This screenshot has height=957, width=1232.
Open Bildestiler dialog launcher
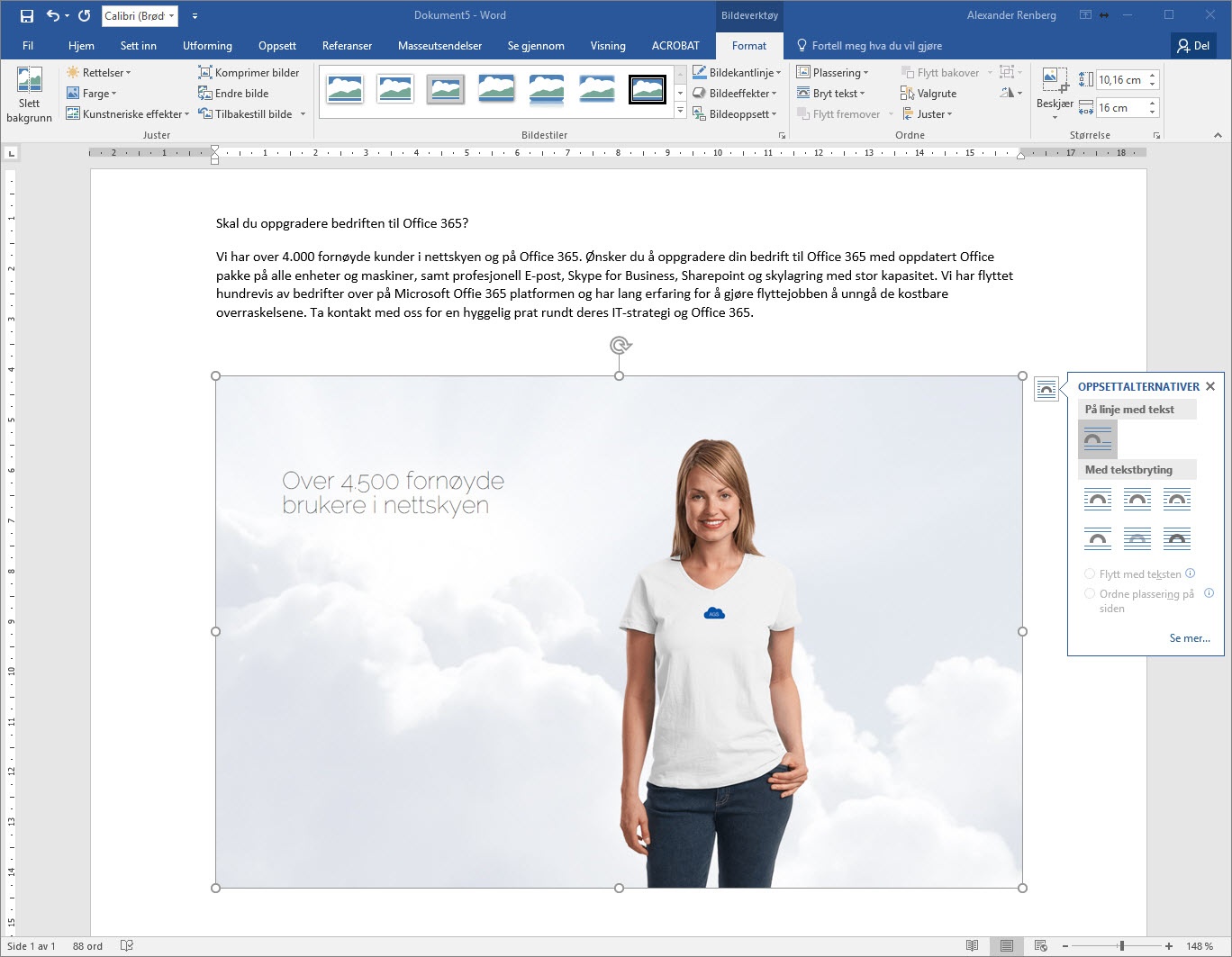(782, 135)
